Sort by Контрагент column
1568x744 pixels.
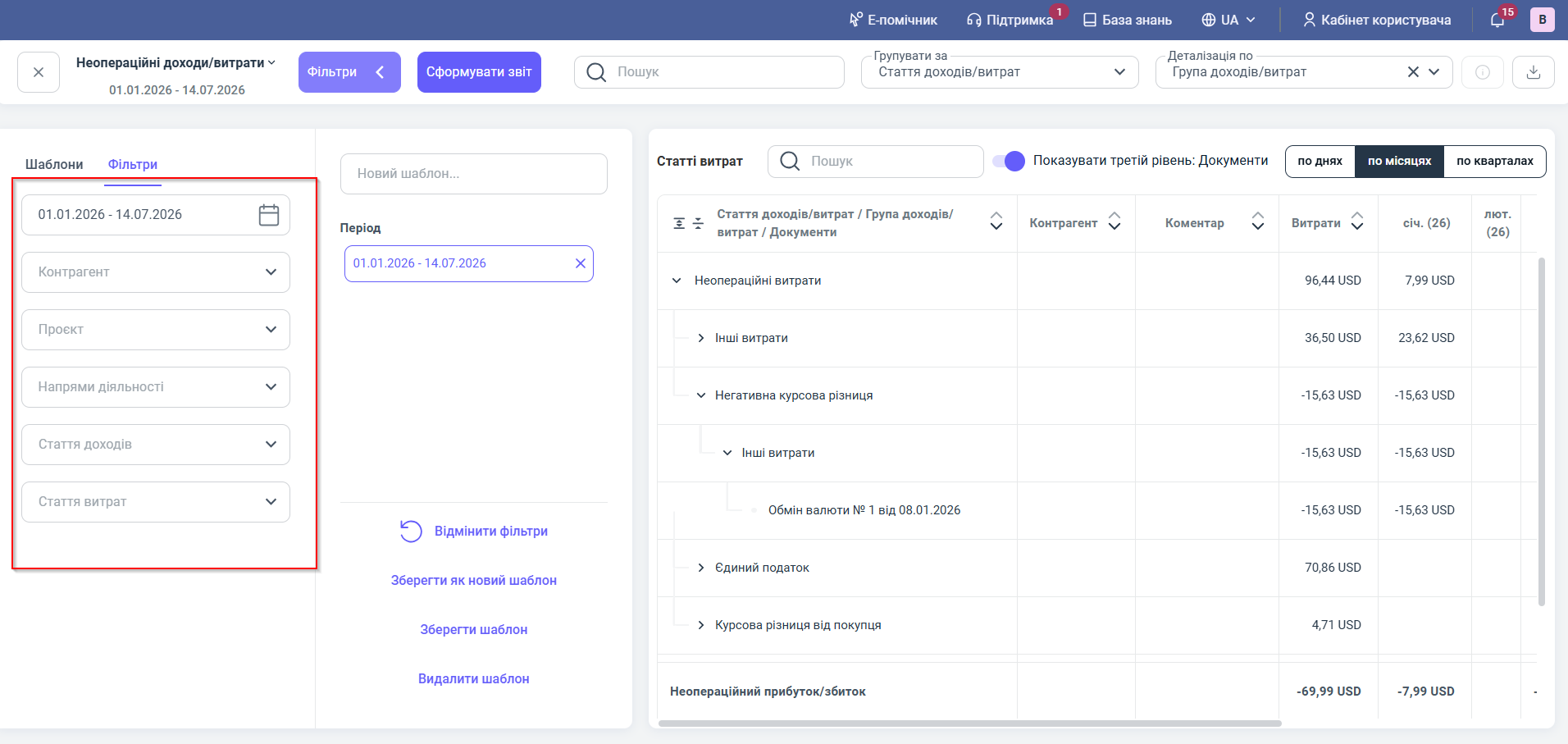pyautogui.click(x=1114, y=221)
